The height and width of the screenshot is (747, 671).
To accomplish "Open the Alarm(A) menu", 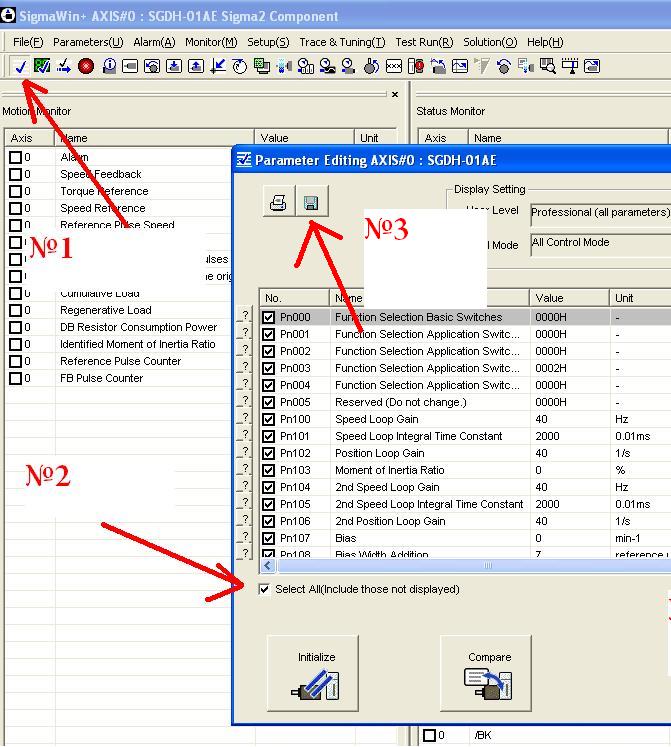I will (x=154, y=42).
